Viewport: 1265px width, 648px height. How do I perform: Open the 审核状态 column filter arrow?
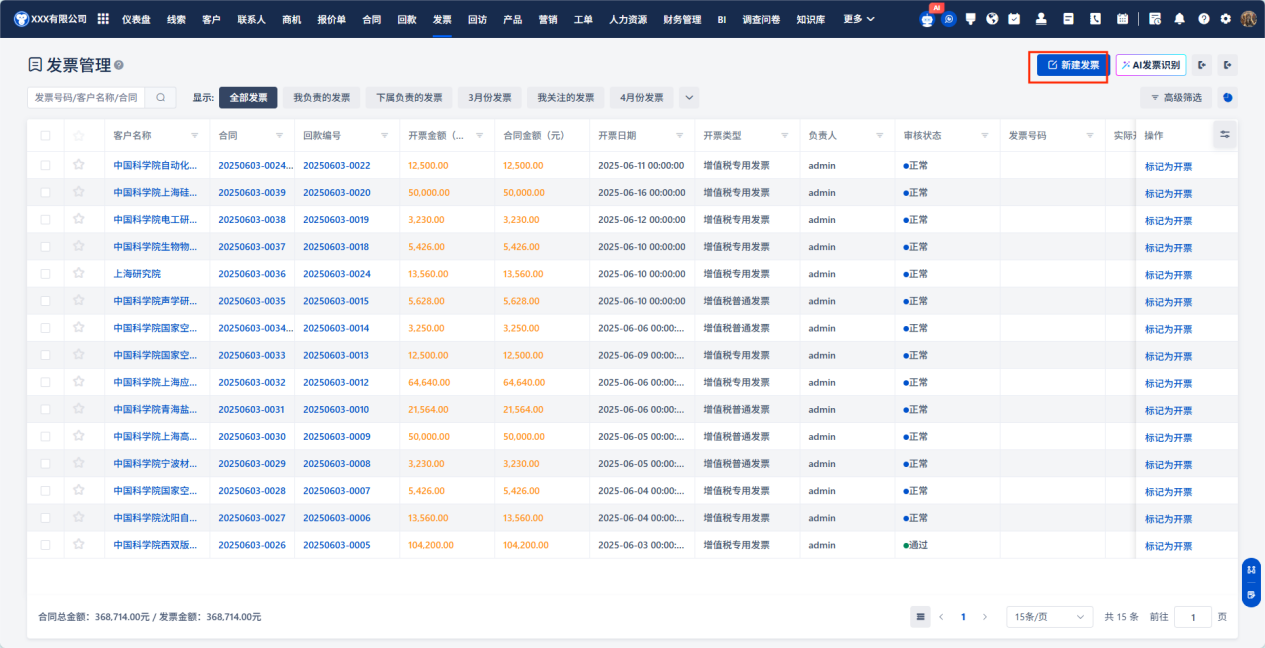985,135
